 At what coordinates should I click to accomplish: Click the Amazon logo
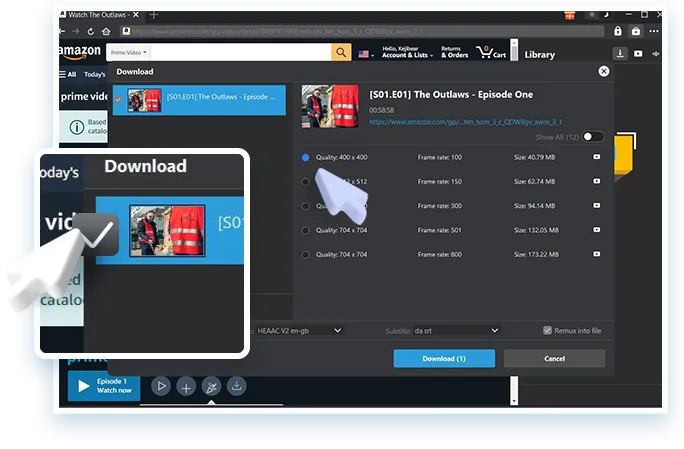pyautogui.click(x=80, y=52)
